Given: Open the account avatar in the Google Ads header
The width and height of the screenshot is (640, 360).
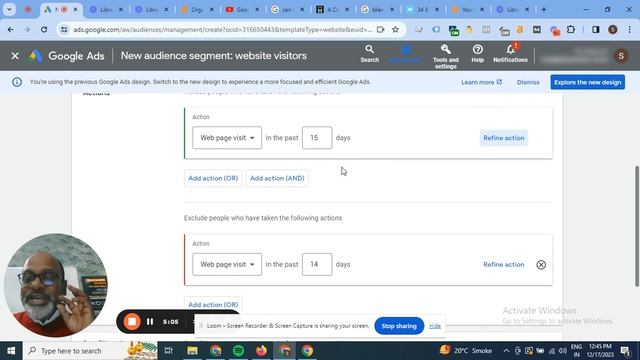Looking at the screenshot, I should [621, 56].
